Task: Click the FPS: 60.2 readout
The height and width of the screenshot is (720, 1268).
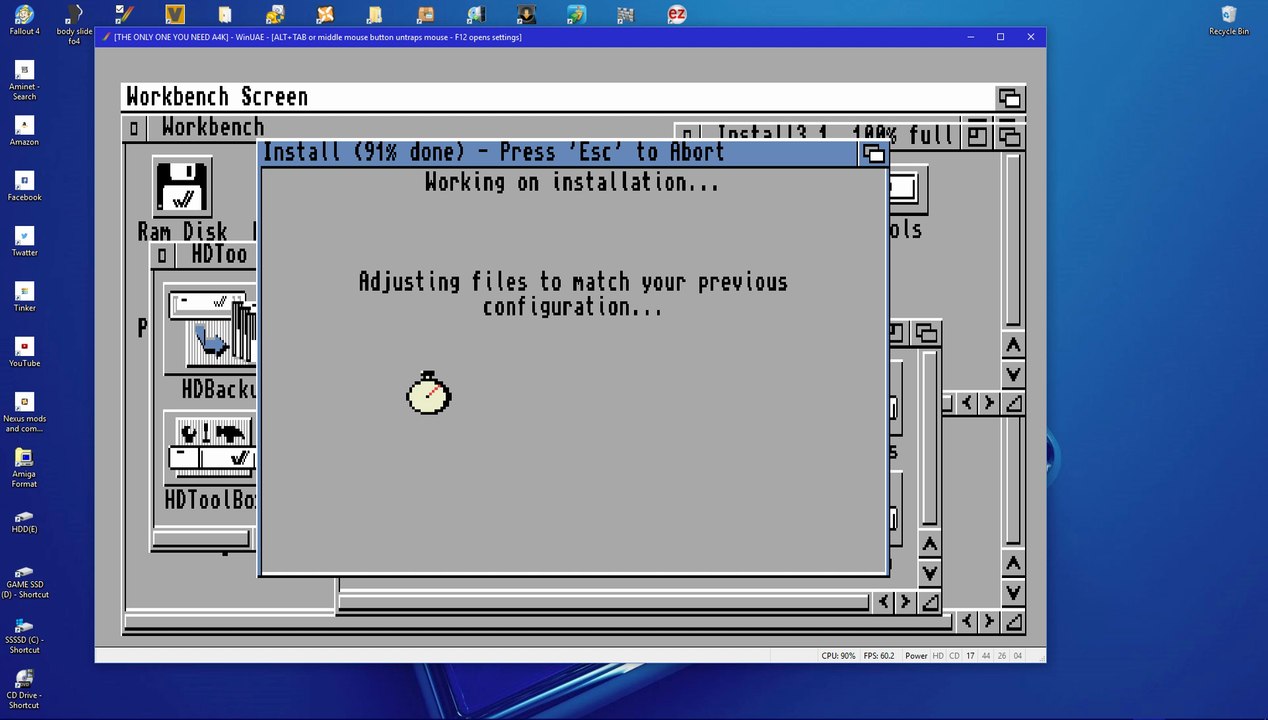Action: pyautogui.click(x=877, y=656)
